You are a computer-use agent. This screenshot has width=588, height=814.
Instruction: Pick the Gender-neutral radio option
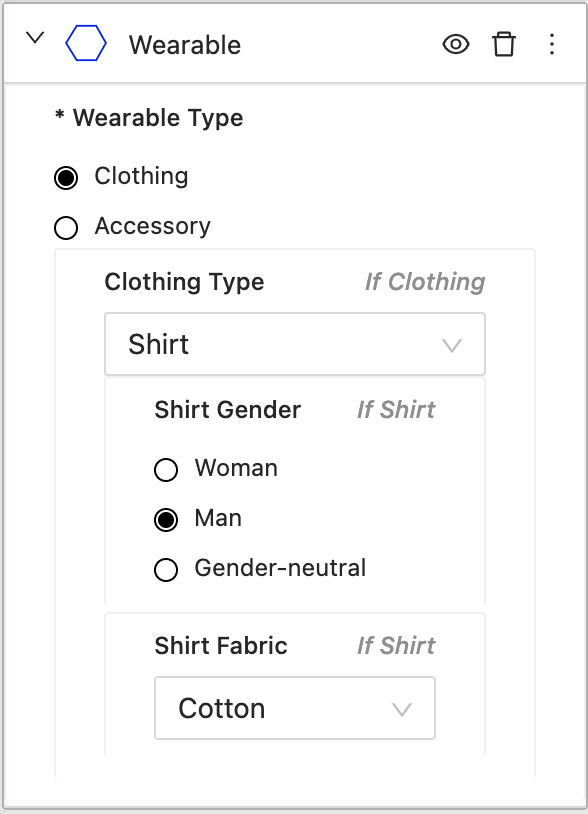coord(166,569)
